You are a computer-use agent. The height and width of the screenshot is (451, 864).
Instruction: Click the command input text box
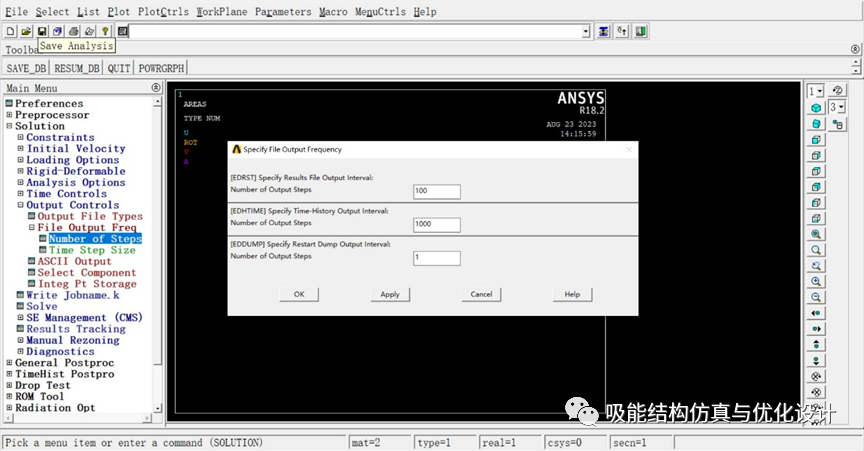(355, 32)
